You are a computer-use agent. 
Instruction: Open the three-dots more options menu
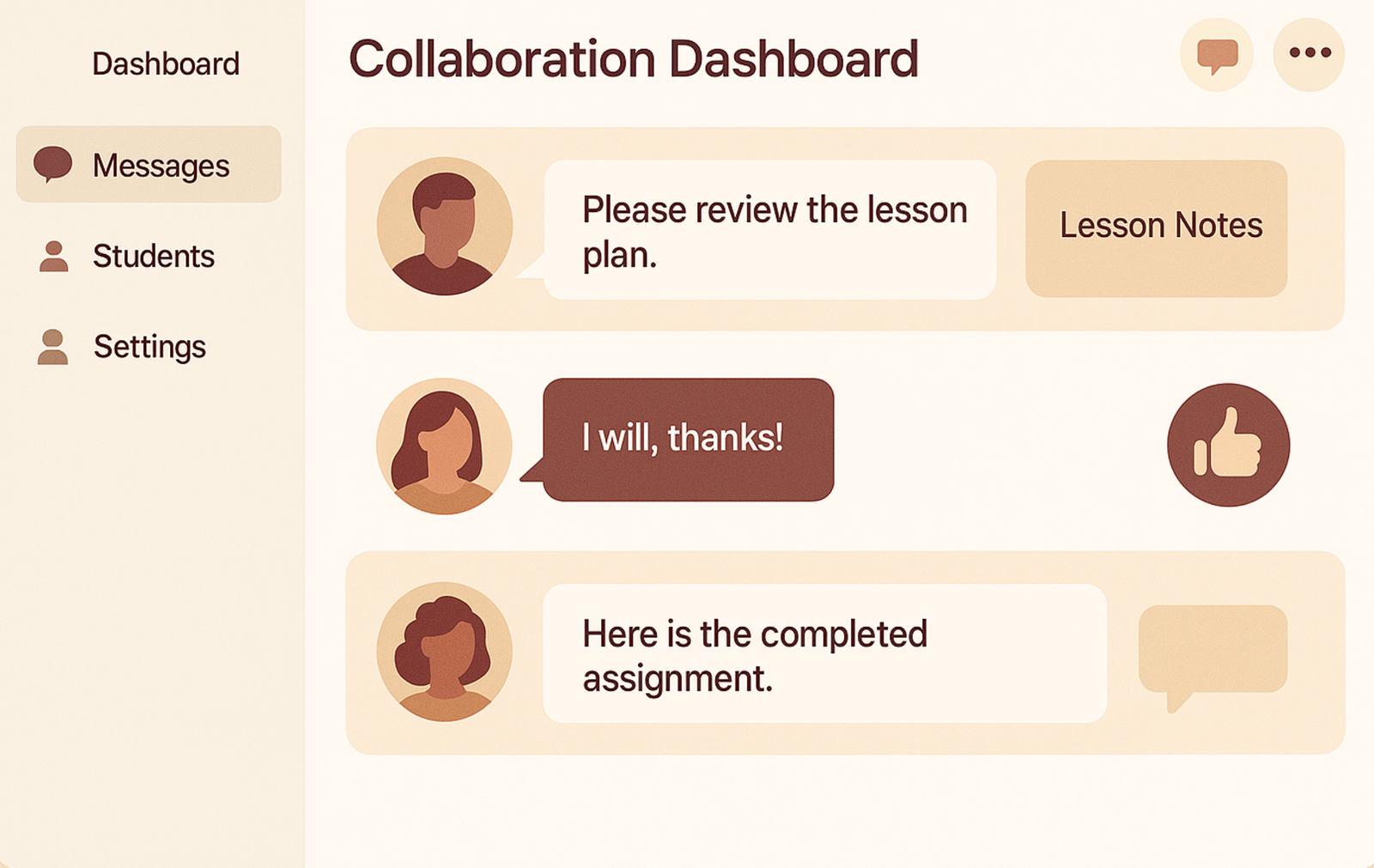[x=1309, y=54]
